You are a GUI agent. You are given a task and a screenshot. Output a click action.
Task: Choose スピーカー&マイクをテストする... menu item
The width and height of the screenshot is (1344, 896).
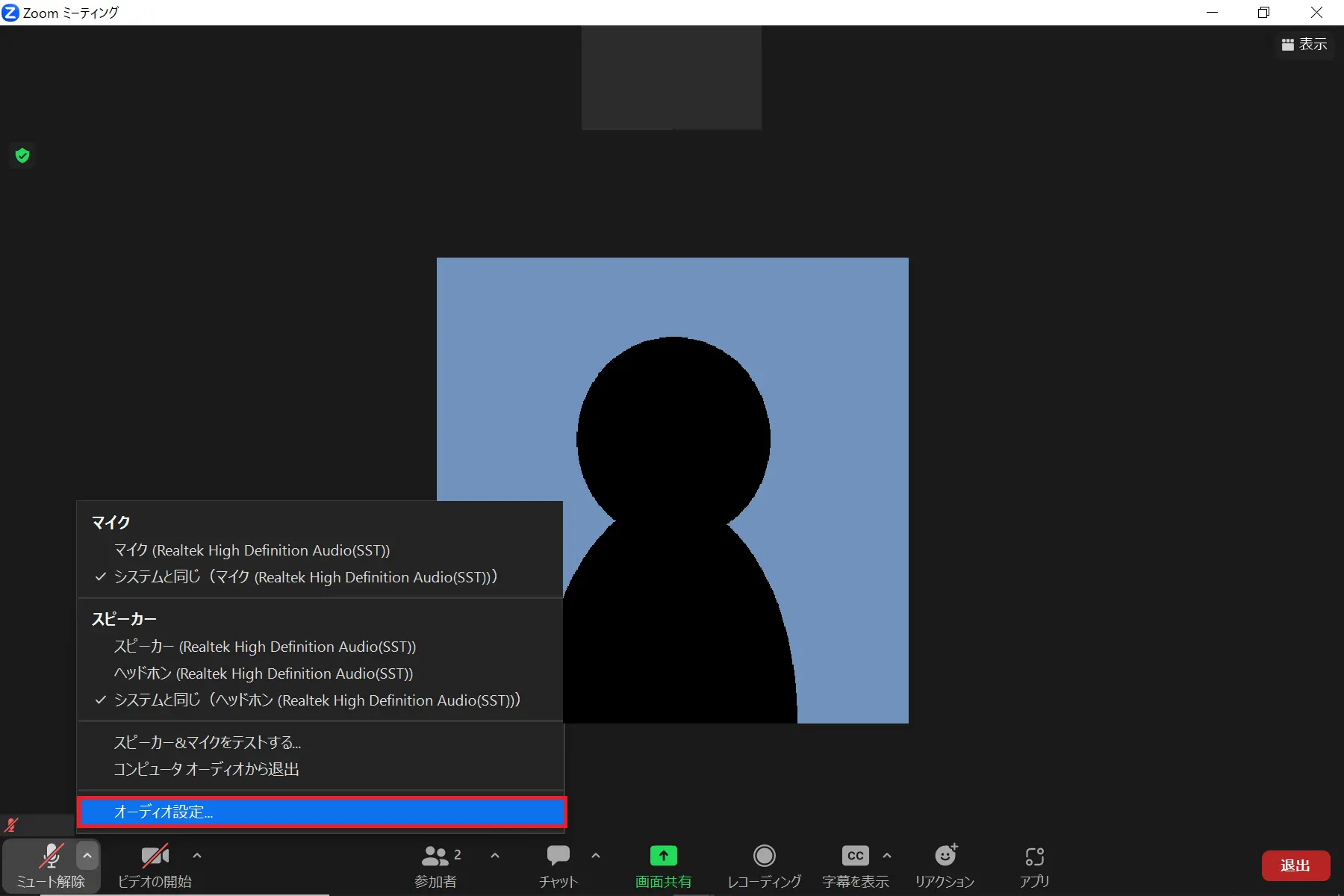click(320, 742)
